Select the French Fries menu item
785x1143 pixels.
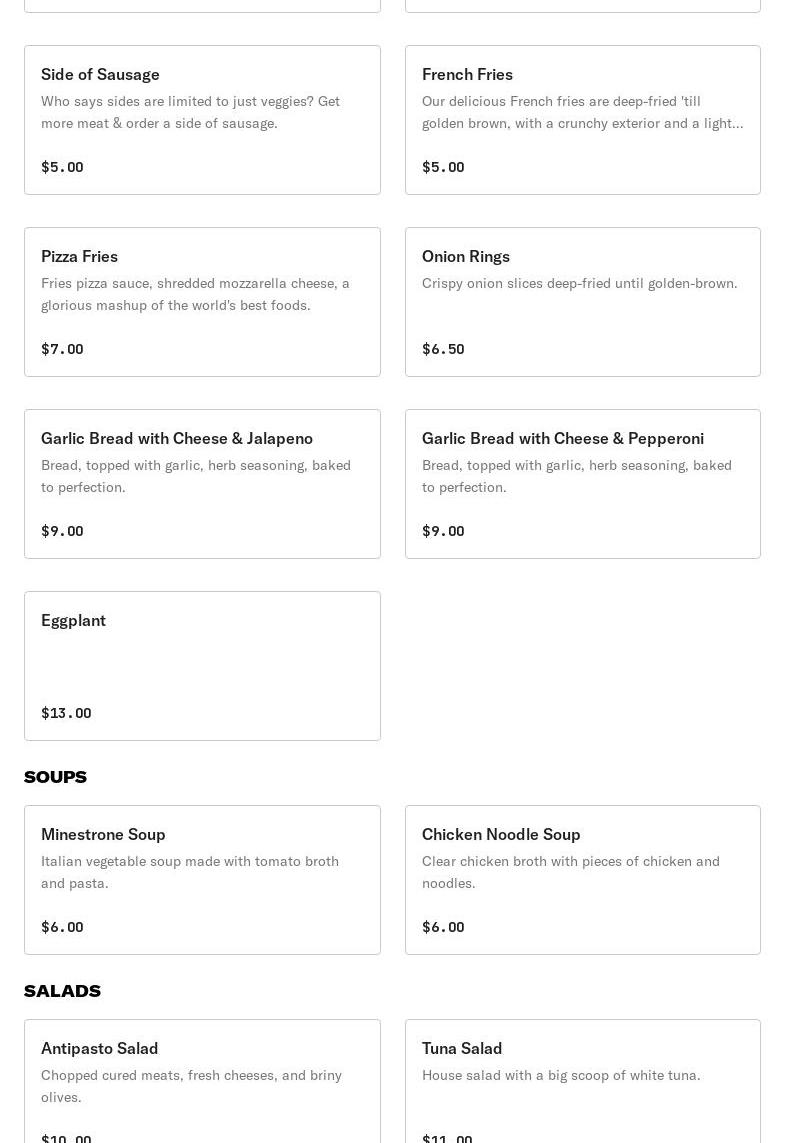coord(582,120)
